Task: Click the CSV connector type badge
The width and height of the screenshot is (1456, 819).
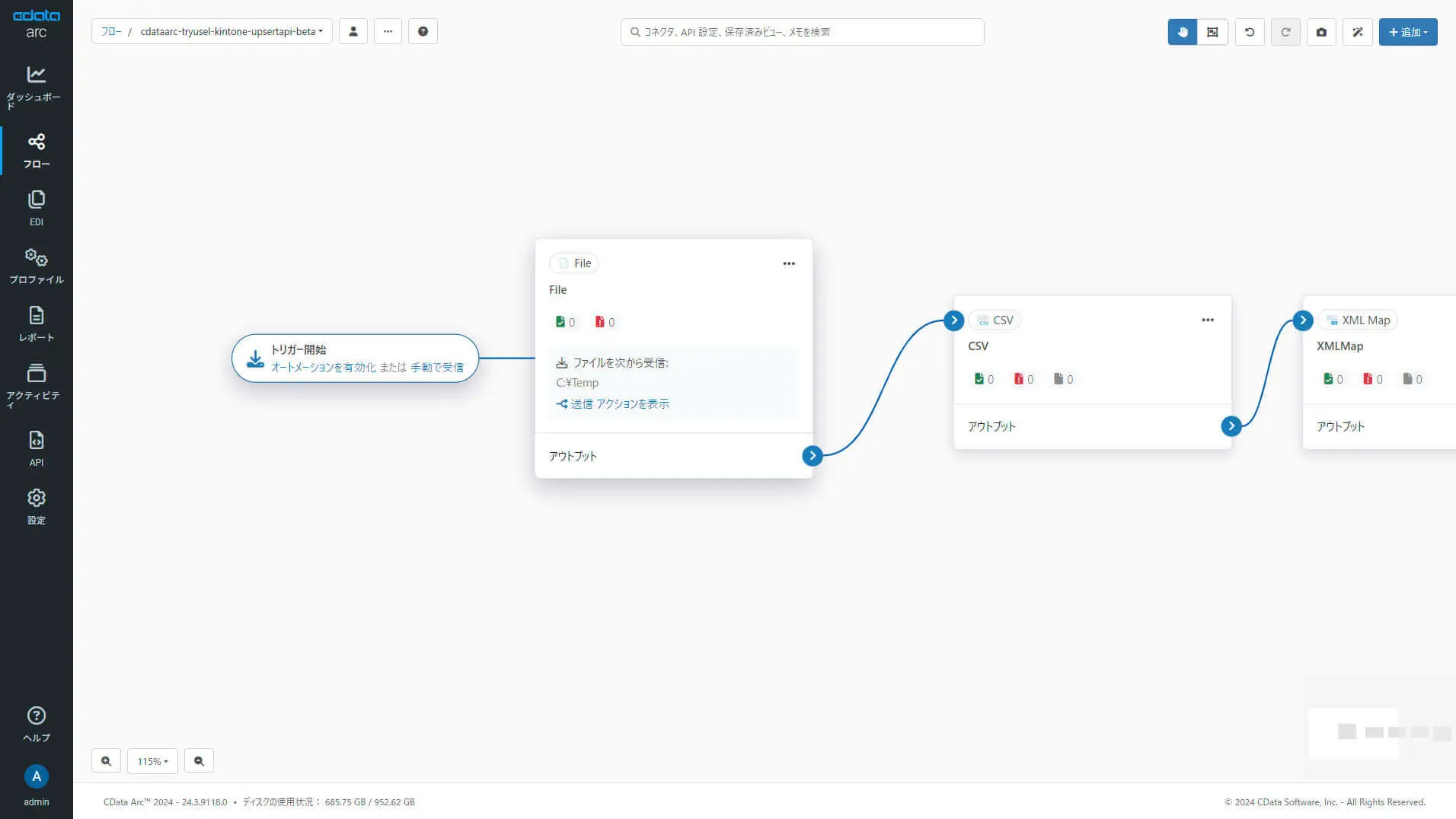Action: pos(995,320)
